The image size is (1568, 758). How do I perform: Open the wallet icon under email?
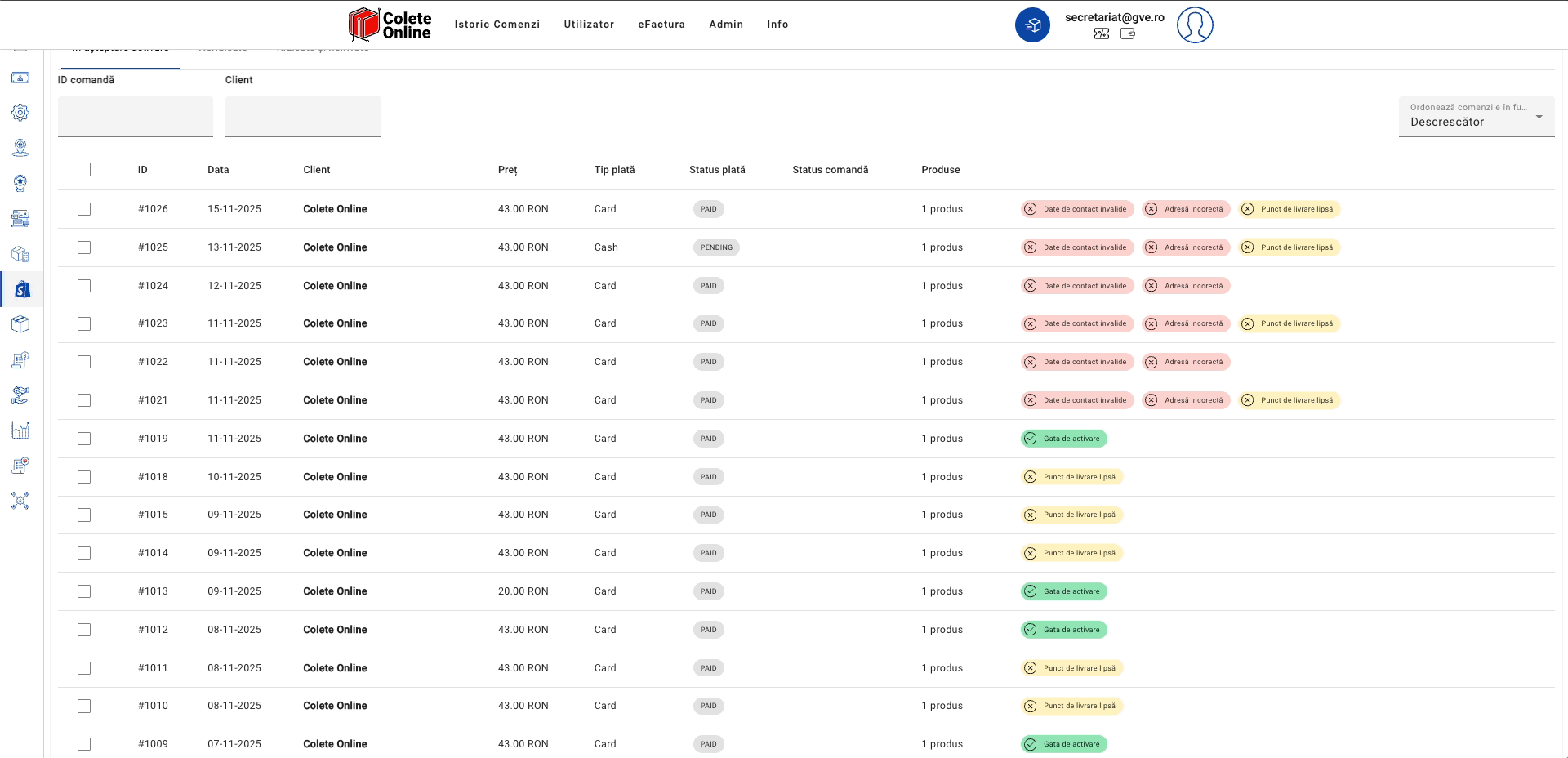(1128, 34)
